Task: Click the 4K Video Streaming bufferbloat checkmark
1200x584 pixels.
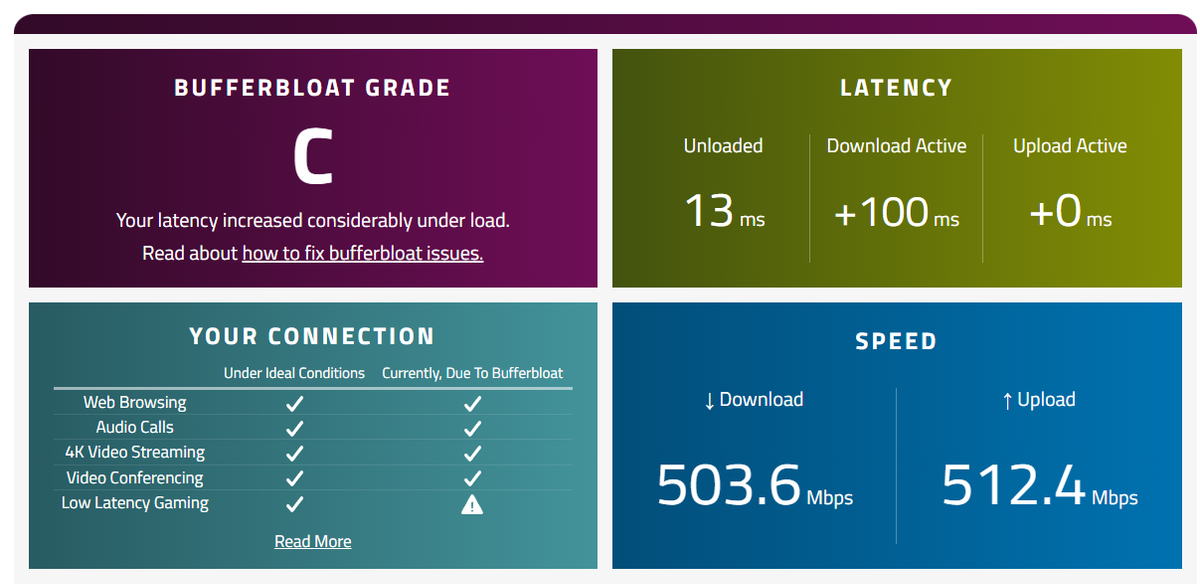Action: pyautogui.click(x=473, y=453)
